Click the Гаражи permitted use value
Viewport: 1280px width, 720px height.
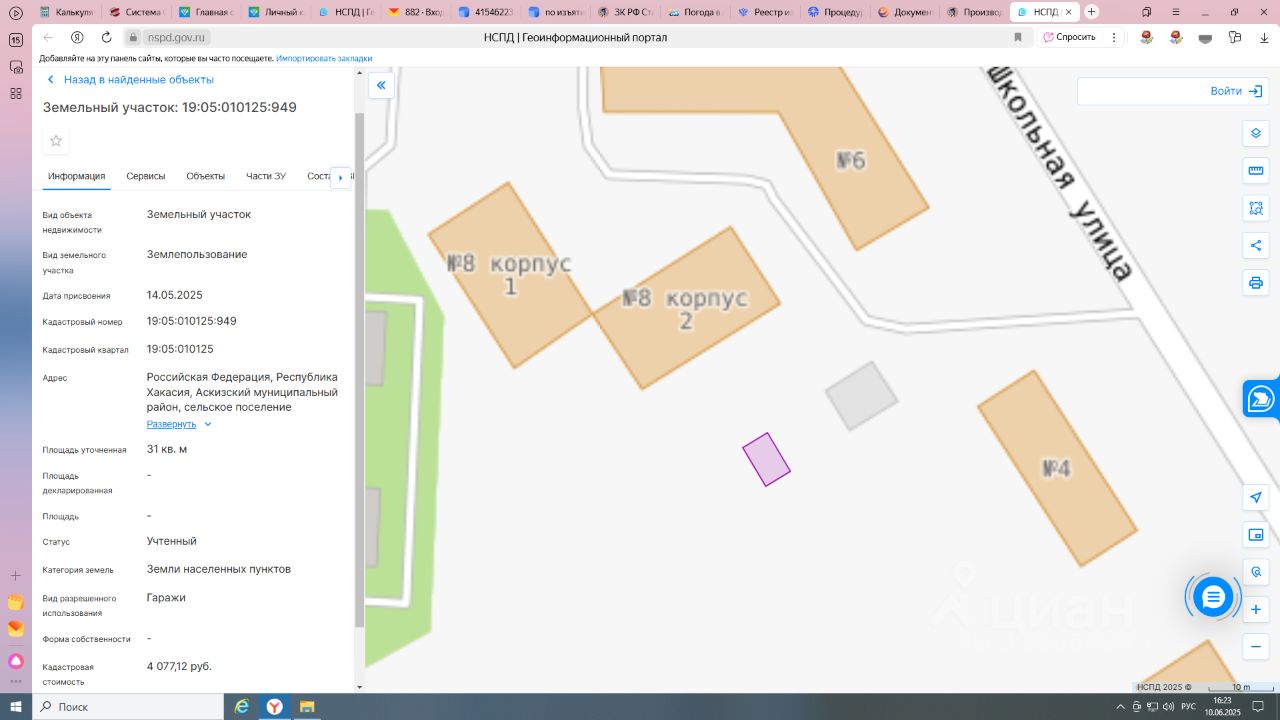coord(166,597)
